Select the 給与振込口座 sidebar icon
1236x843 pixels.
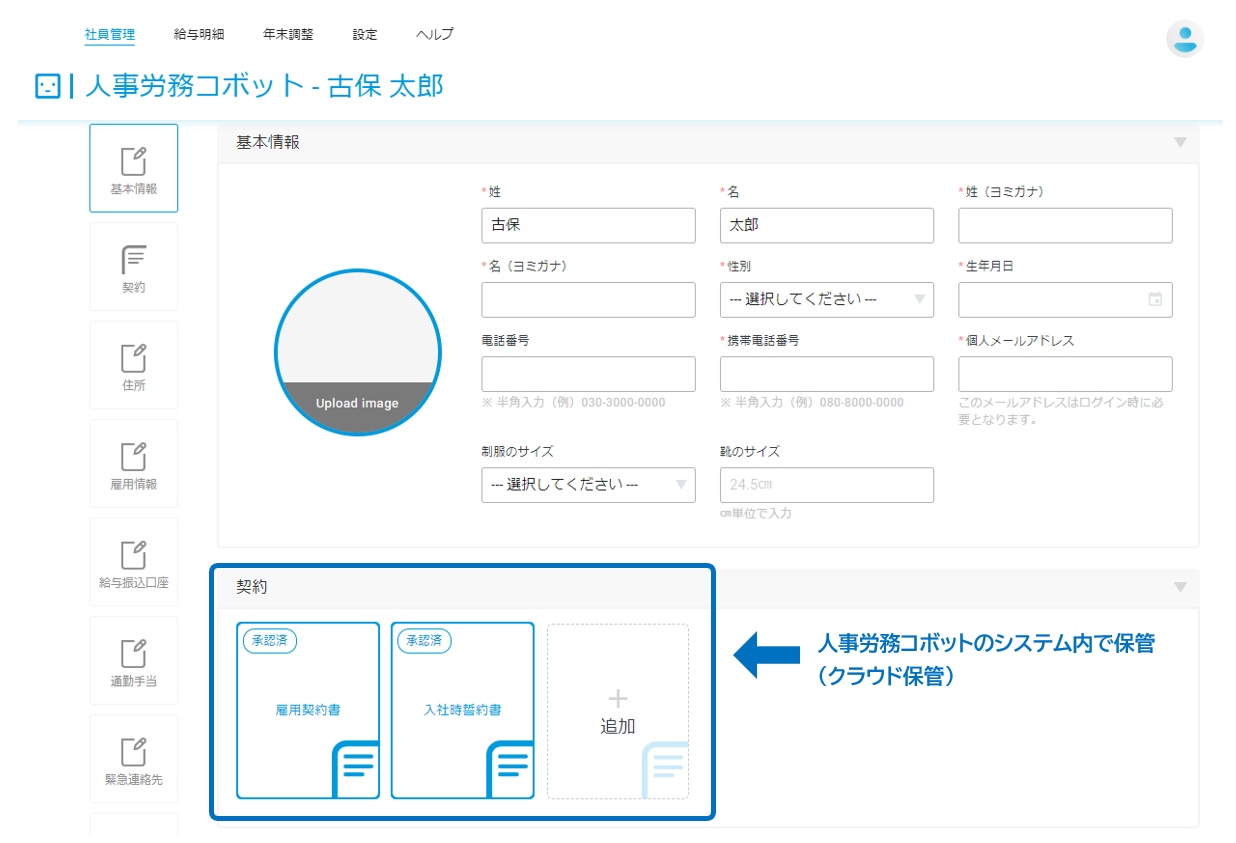point(134,562)
